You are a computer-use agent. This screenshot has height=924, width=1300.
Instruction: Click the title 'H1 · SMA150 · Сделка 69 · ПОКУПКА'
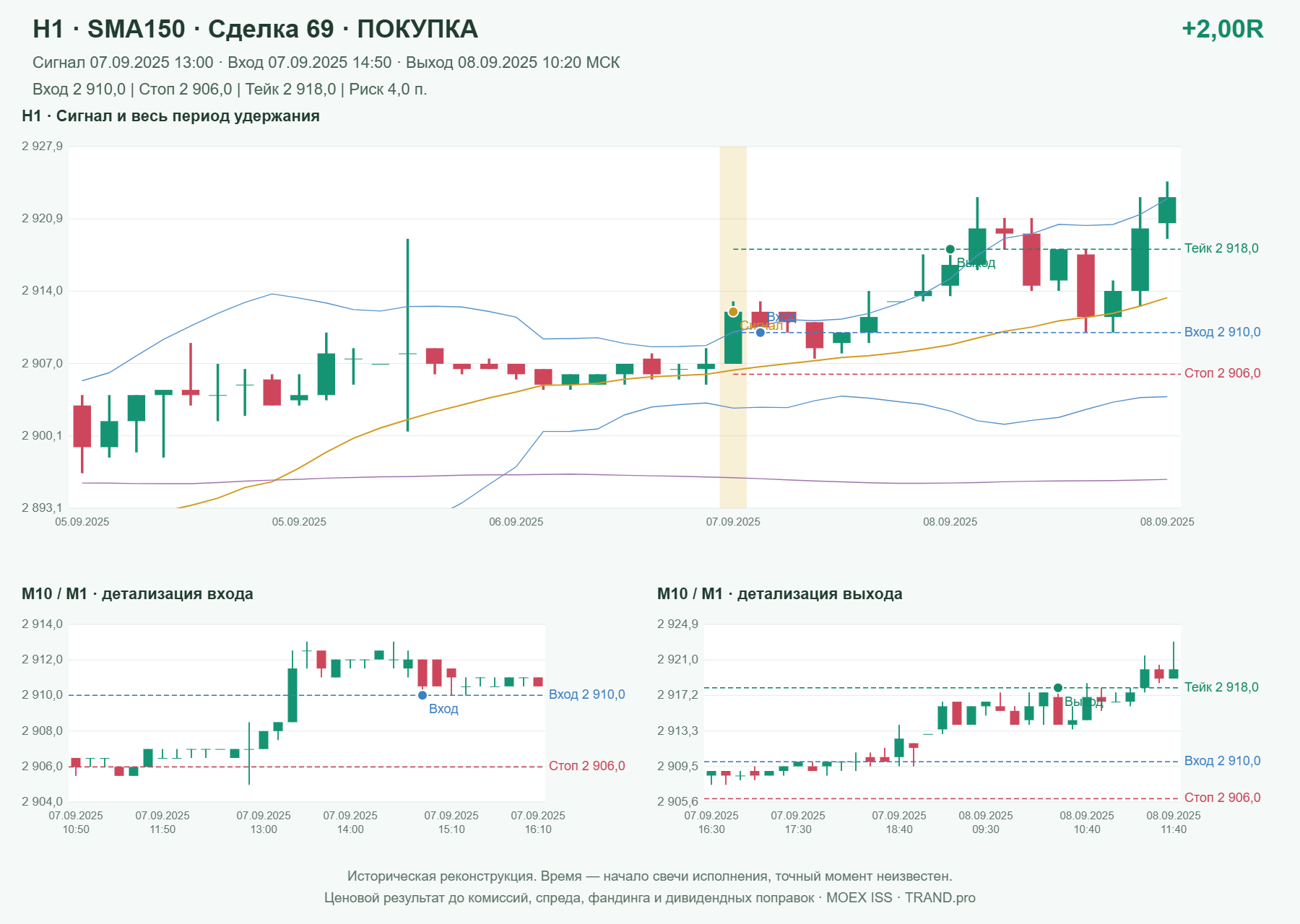[x=256, y=29]
